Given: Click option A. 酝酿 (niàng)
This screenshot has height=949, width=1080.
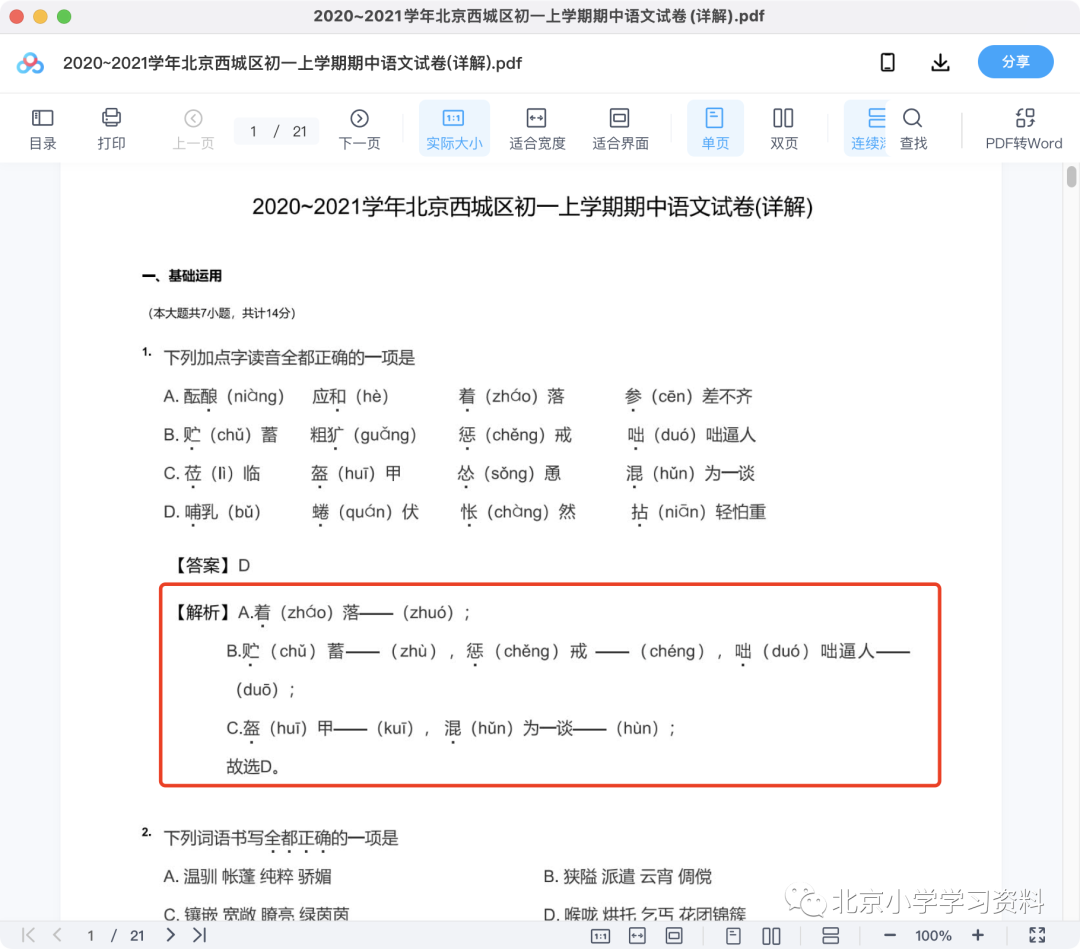Looking at the screenshot, I should click(224, 397).
